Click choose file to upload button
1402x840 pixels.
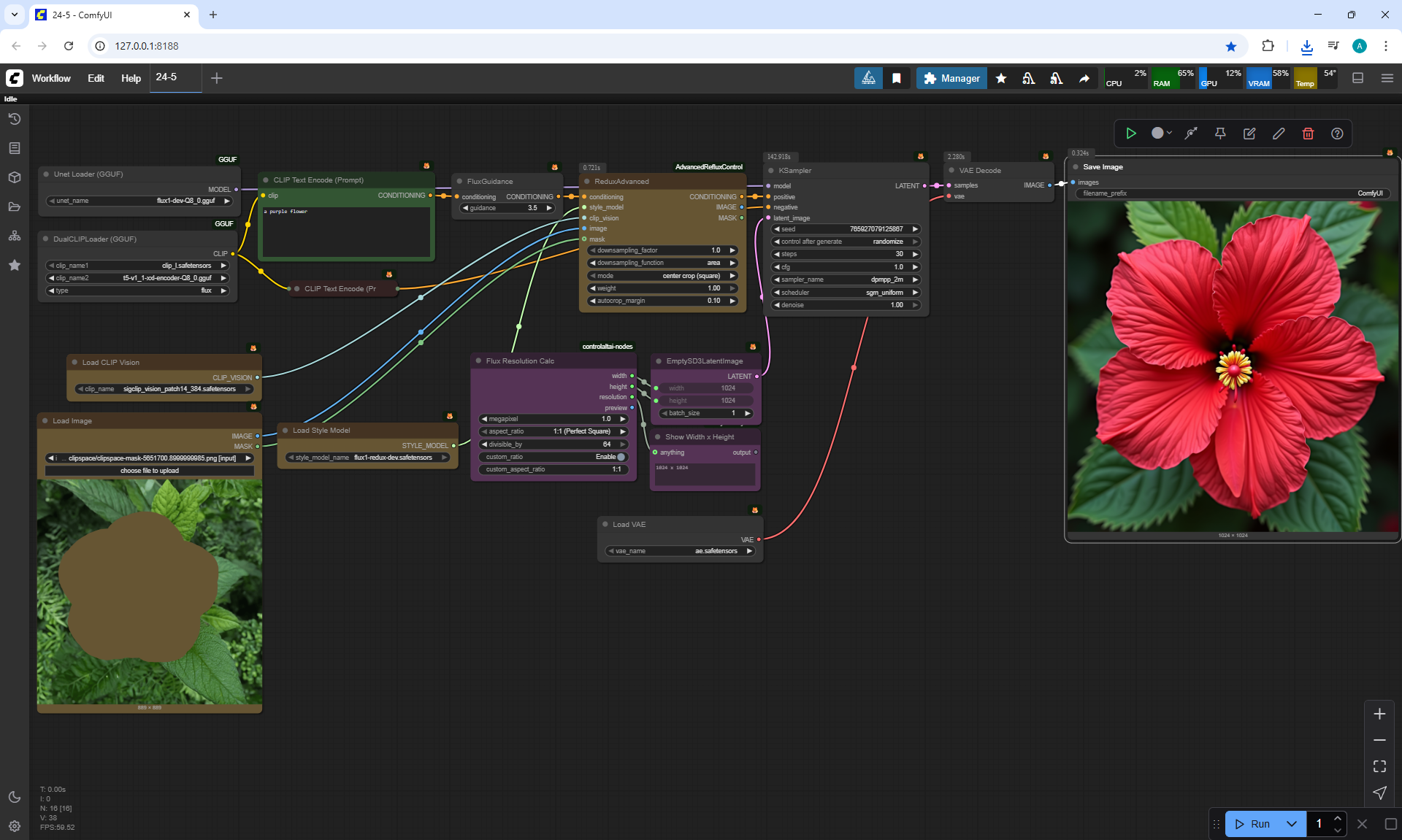click(150, 471)
